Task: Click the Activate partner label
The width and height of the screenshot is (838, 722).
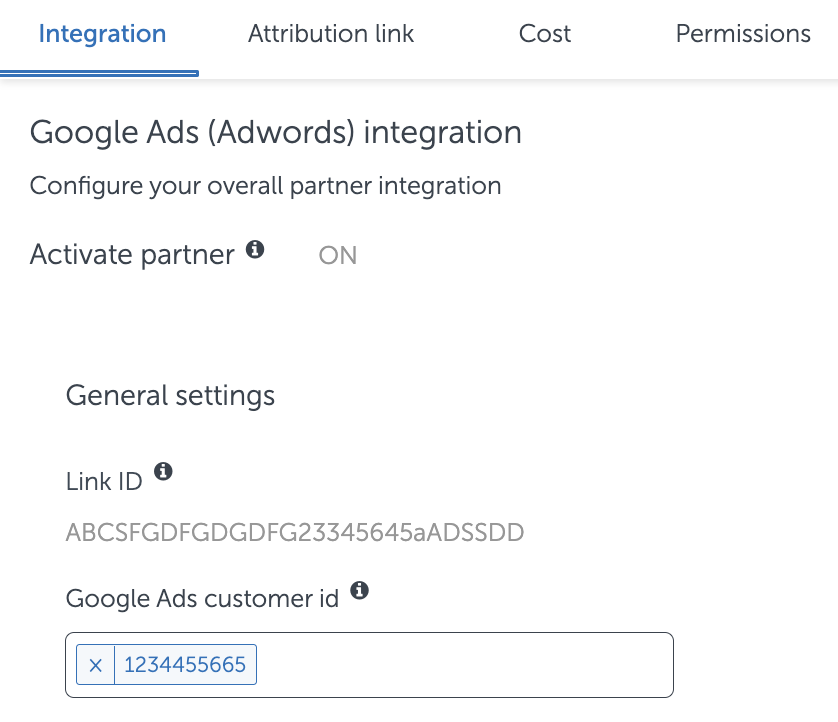Action: (x=132, y=255)
